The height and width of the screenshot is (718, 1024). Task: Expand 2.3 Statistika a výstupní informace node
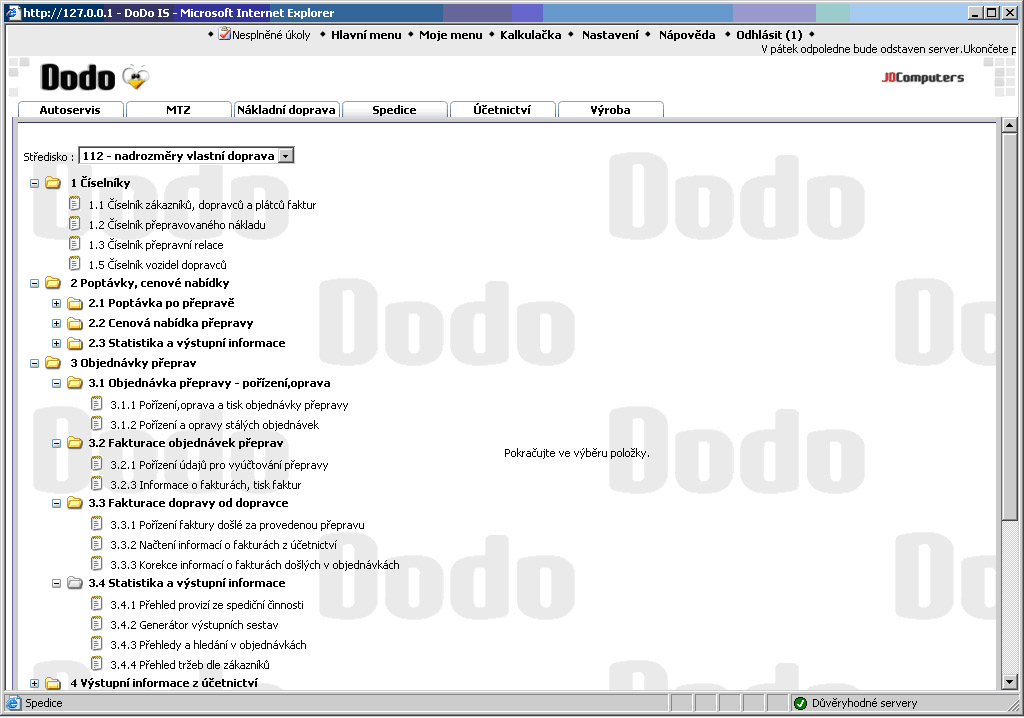[56, 344]
